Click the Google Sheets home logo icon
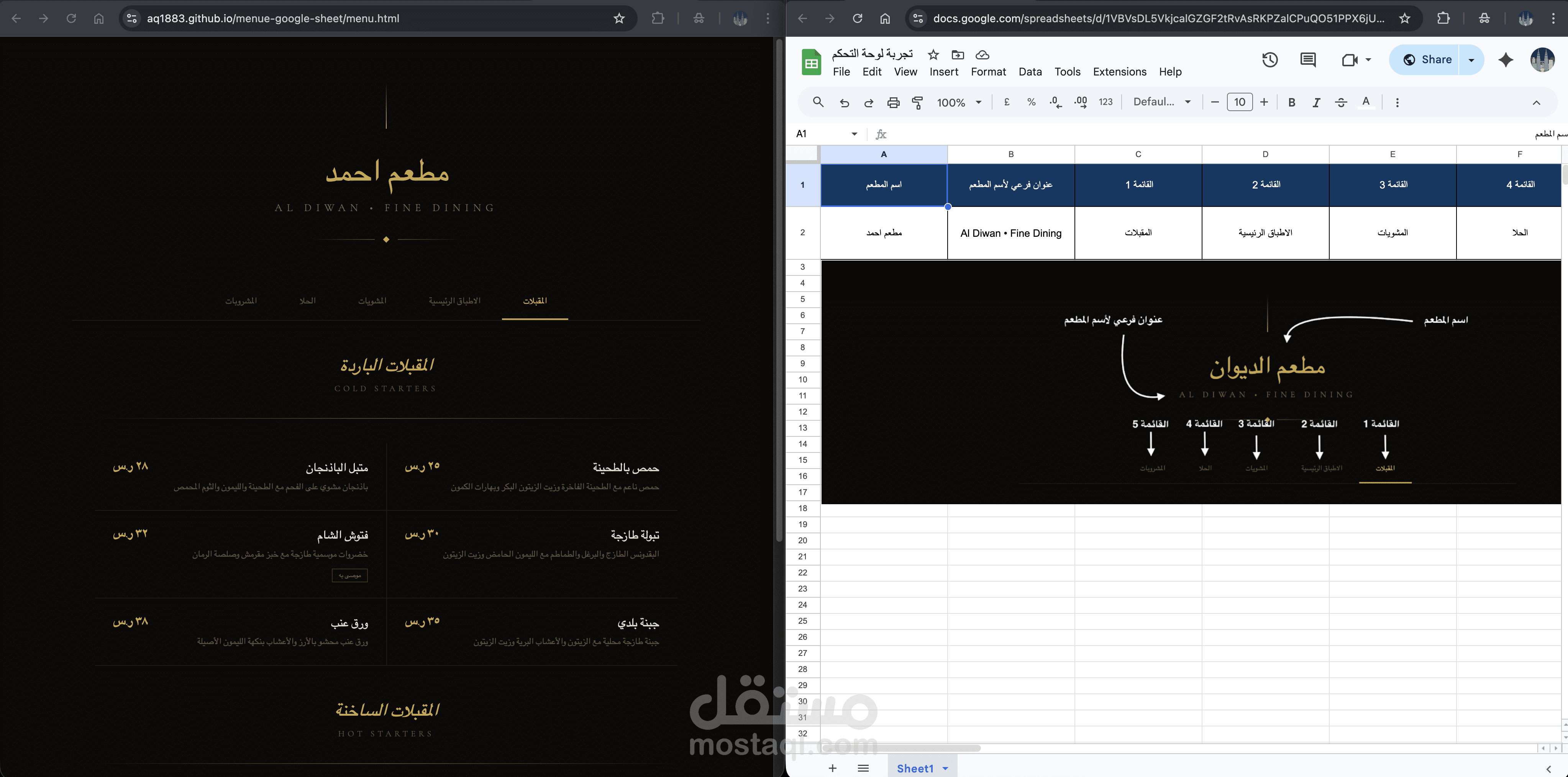 (x=811, y=61)
